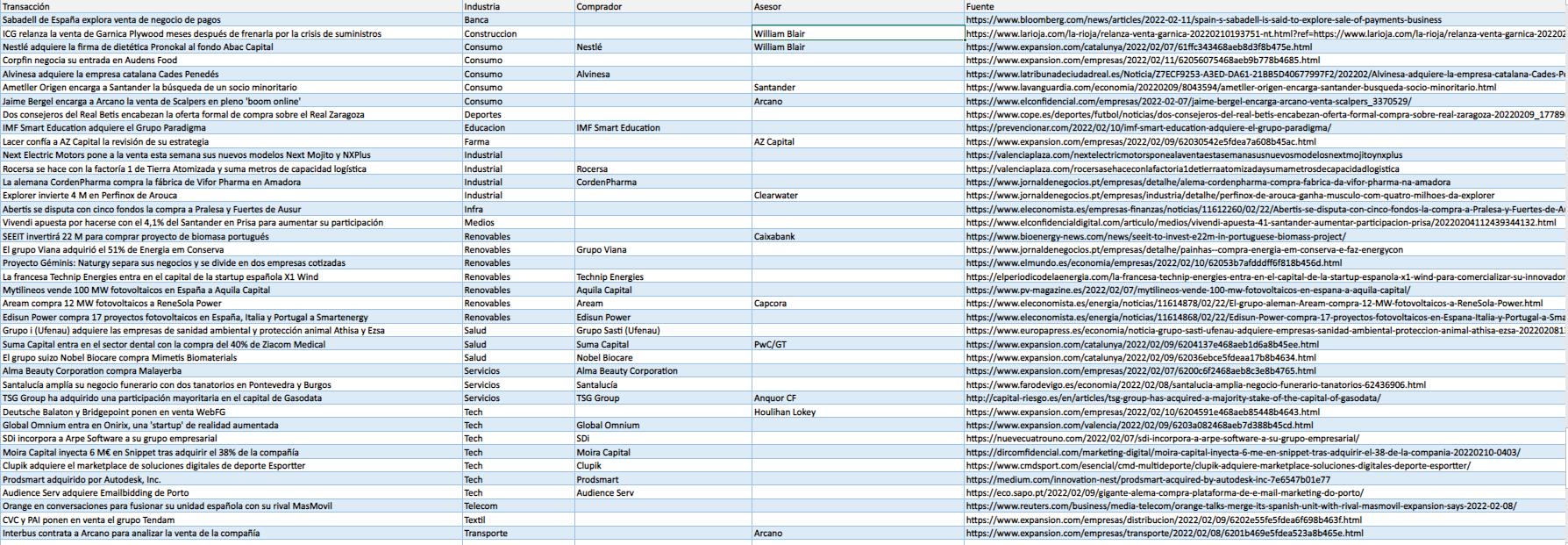Viewport: 1568px width, 545px height.
Task: Click 'Vivendi apuesta por hacerse con el 4,1%' cell
Action: [x=231, y=223]
